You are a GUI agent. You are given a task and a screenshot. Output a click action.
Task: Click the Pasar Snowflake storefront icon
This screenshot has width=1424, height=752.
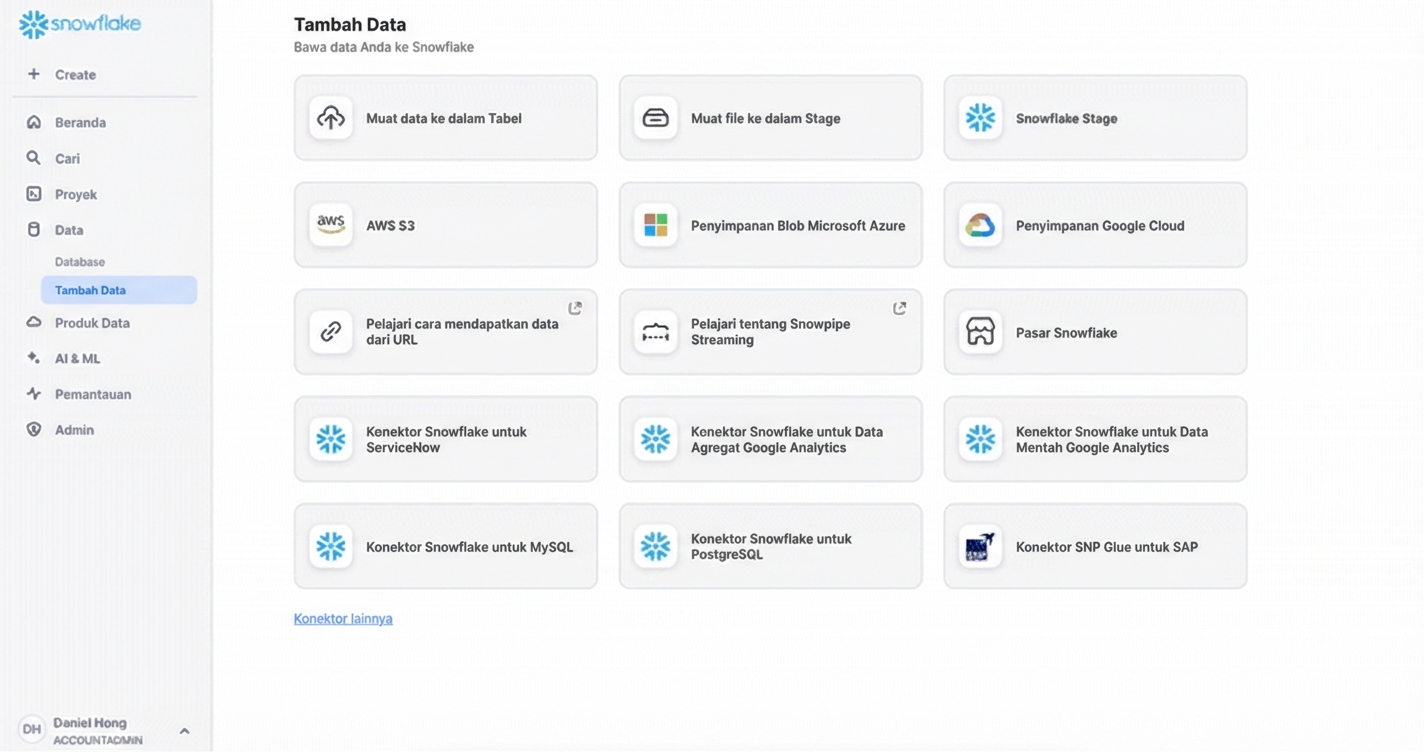click(980, 332)
